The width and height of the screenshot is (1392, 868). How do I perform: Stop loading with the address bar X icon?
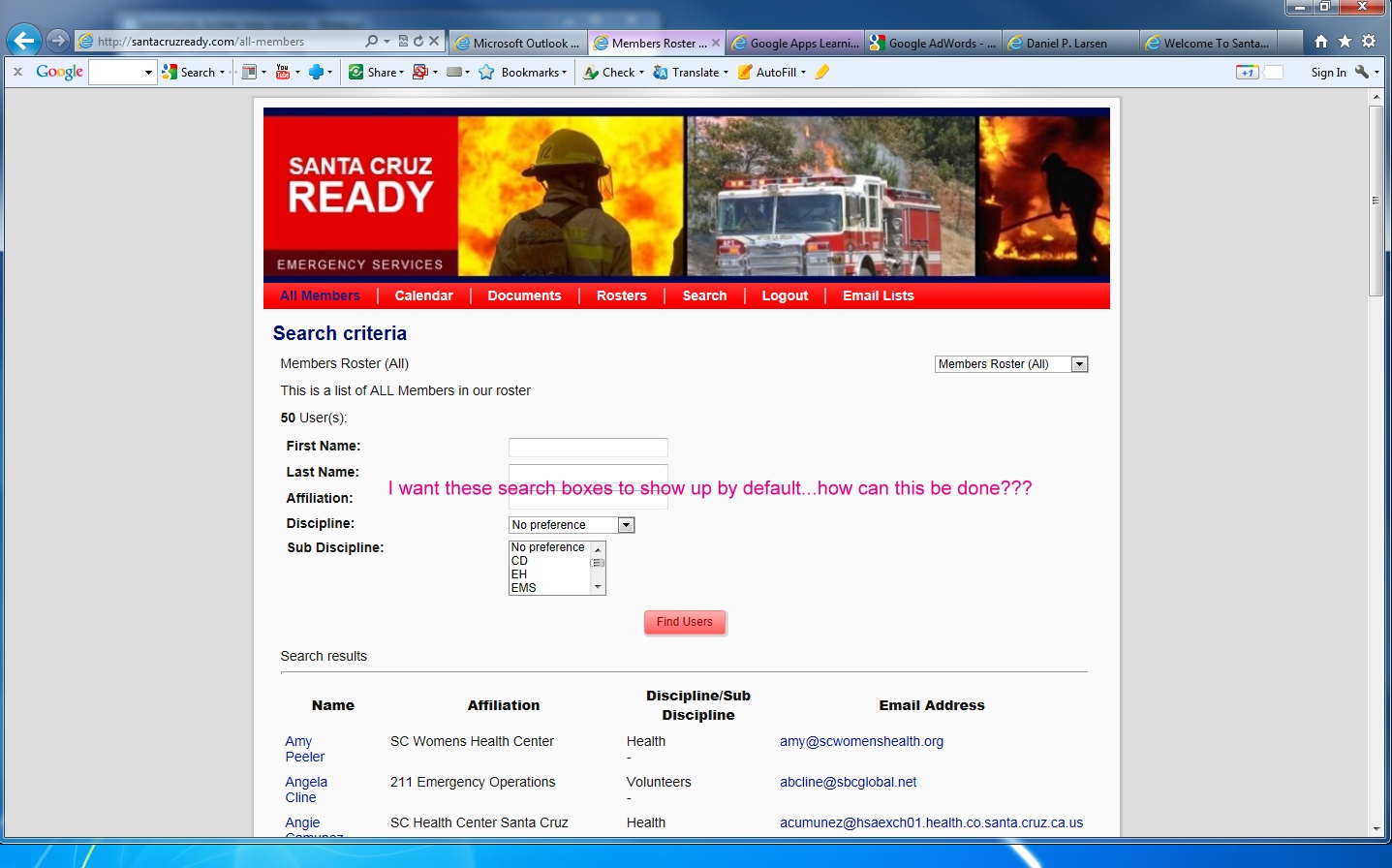pyautogui.click(x=434, y=42)
